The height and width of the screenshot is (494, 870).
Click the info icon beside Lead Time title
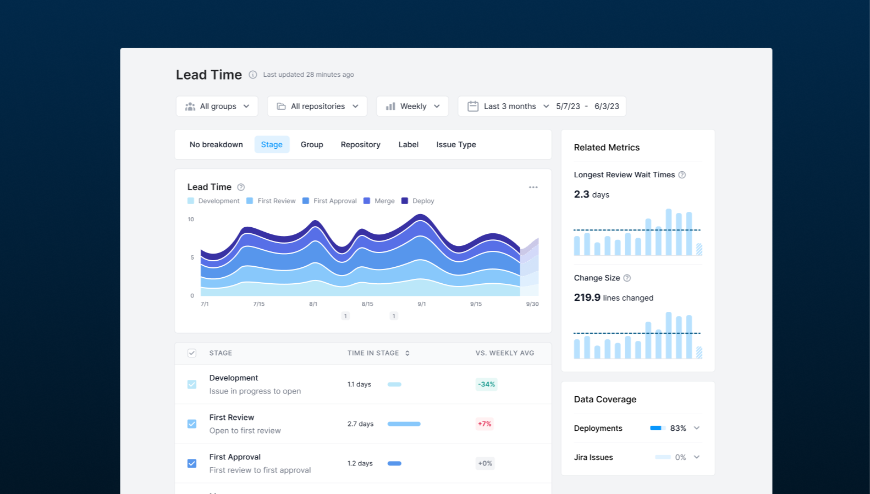click(x=253, y=75)
